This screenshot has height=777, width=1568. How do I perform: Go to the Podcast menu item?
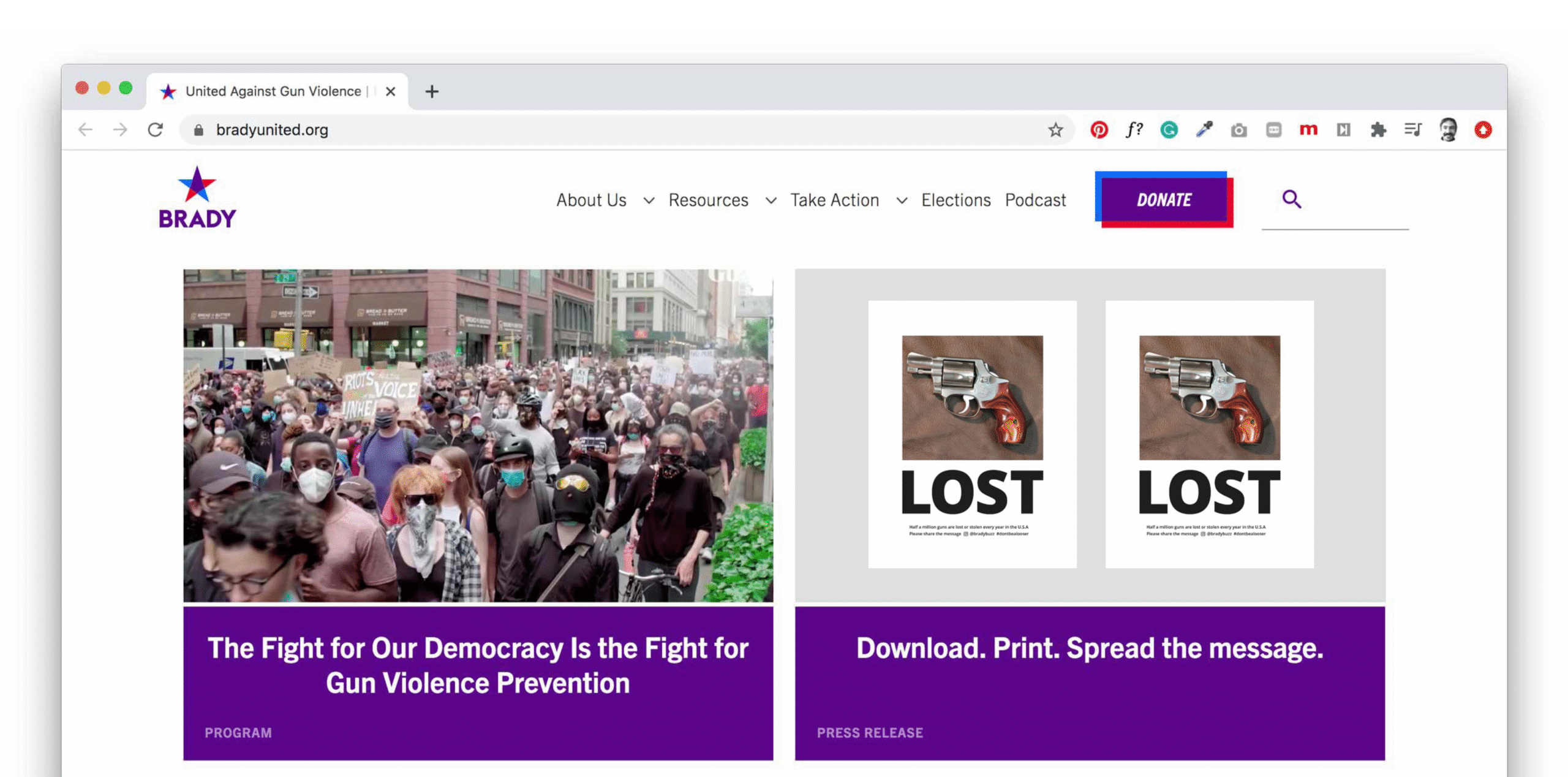pos(1035,200)
